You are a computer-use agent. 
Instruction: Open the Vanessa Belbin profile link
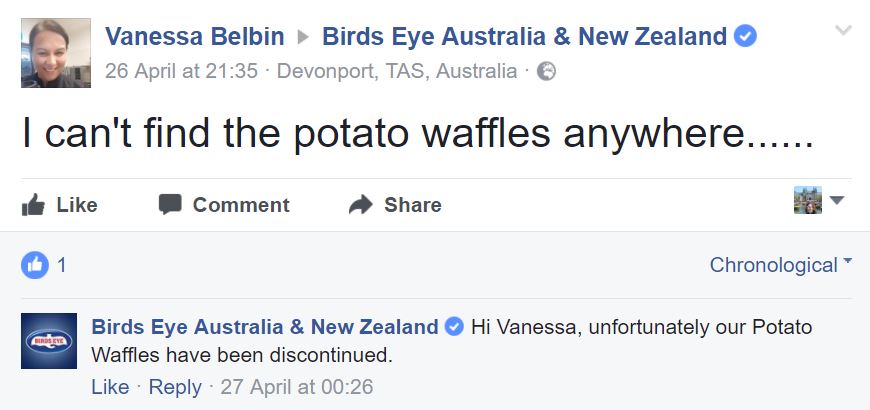coord(195,37)
